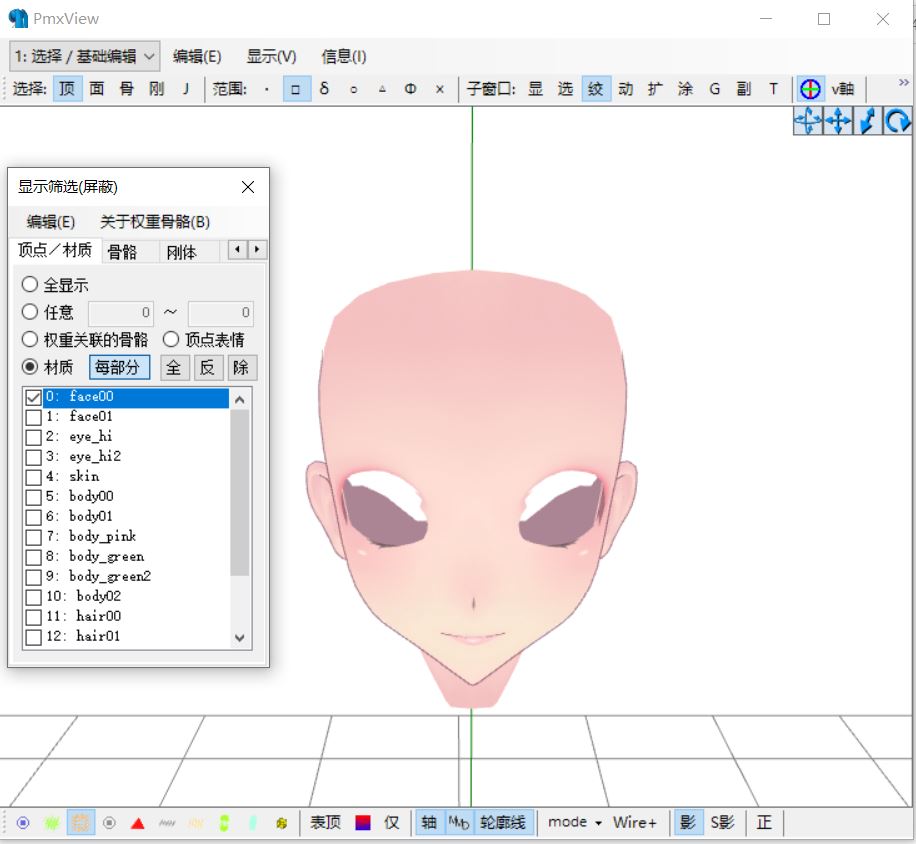Choose × range selection option
The width and height of the screenshot is (916, 844).
coord(440,89)
